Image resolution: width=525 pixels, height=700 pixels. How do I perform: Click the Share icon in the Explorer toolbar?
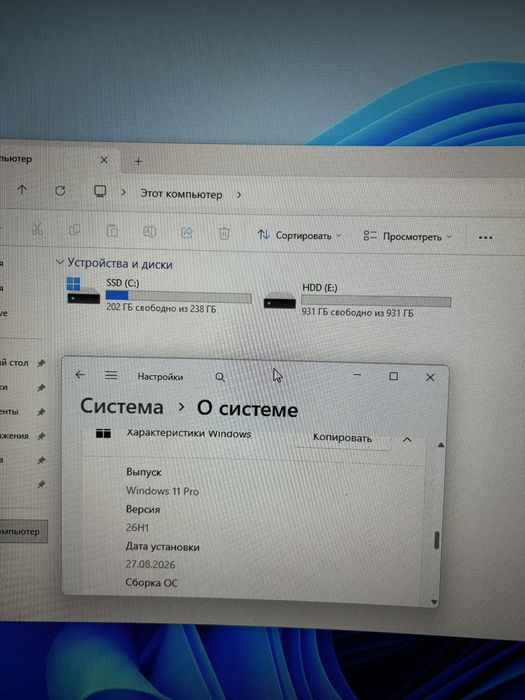[x=187, y=232]
